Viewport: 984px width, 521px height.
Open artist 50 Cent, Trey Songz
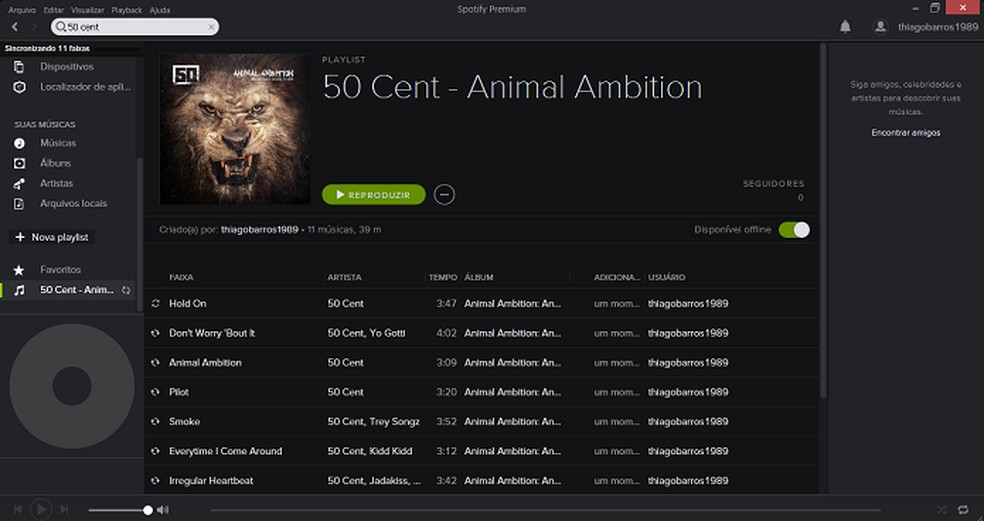pos(373,421)
